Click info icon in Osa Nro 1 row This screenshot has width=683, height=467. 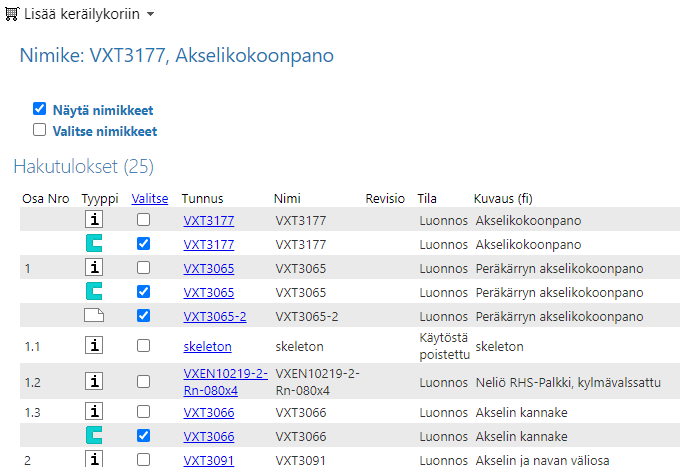[94, 268]
